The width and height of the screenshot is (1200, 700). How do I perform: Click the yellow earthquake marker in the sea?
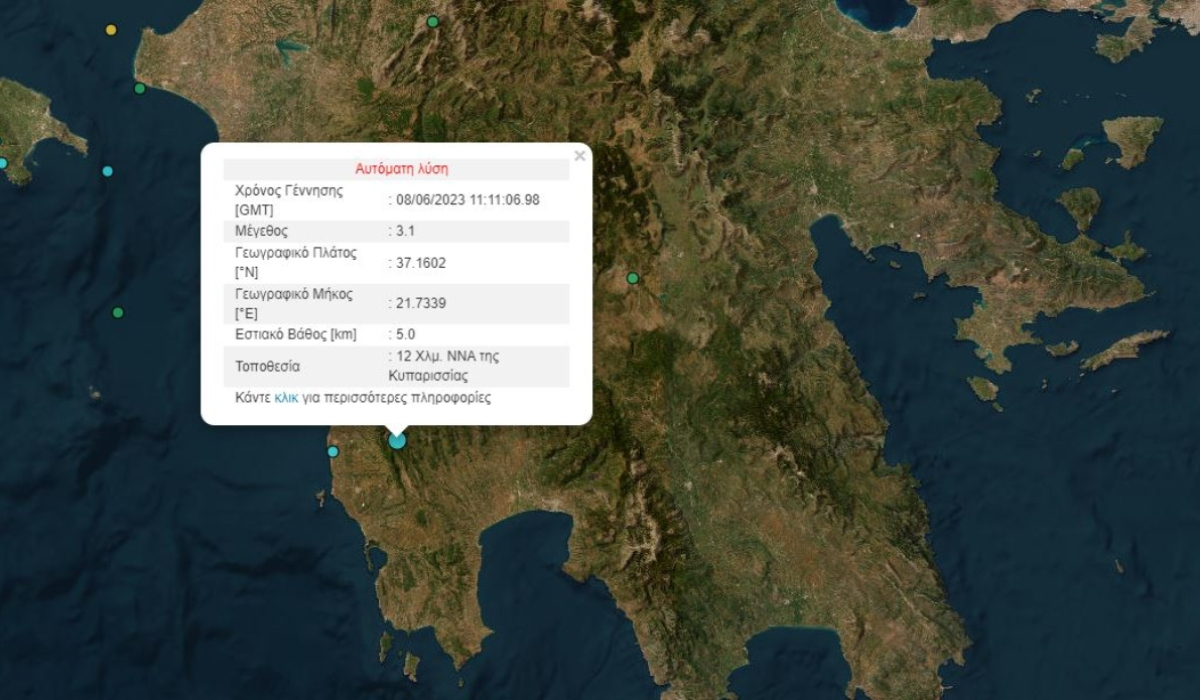coord(111,30)
